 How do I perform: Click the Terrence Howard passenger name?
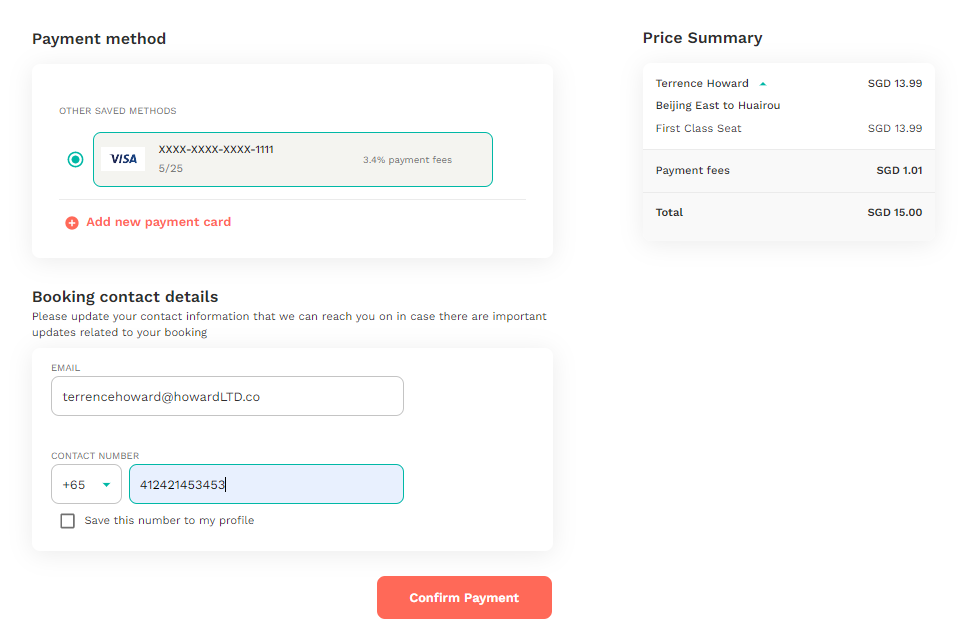tap(702, 83)
